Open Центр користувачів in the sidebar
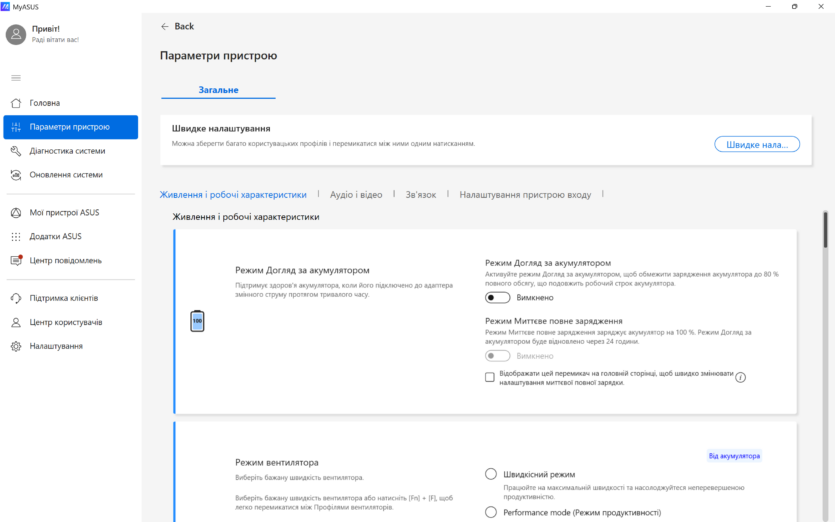835x522 pixels. (70, 322)
